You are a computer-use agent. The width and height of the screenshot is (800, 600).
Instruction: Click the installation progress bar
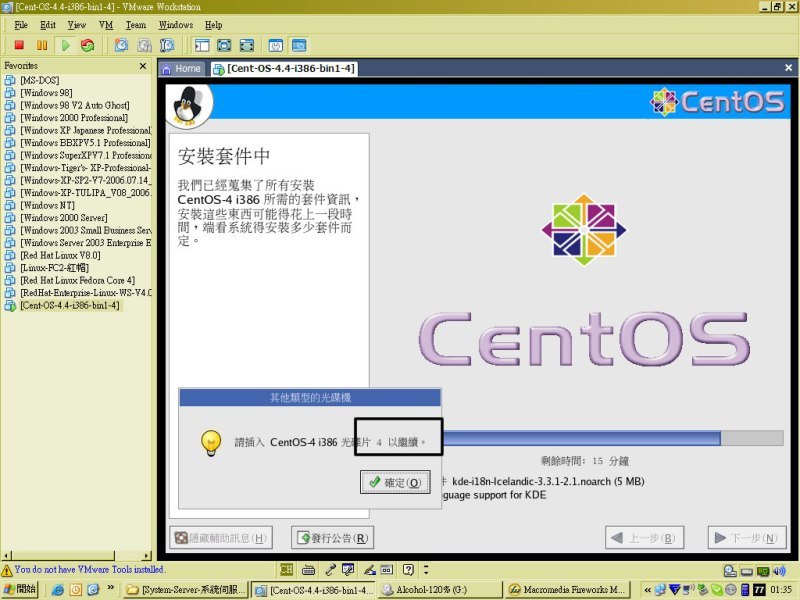click(x=613, y=438)
